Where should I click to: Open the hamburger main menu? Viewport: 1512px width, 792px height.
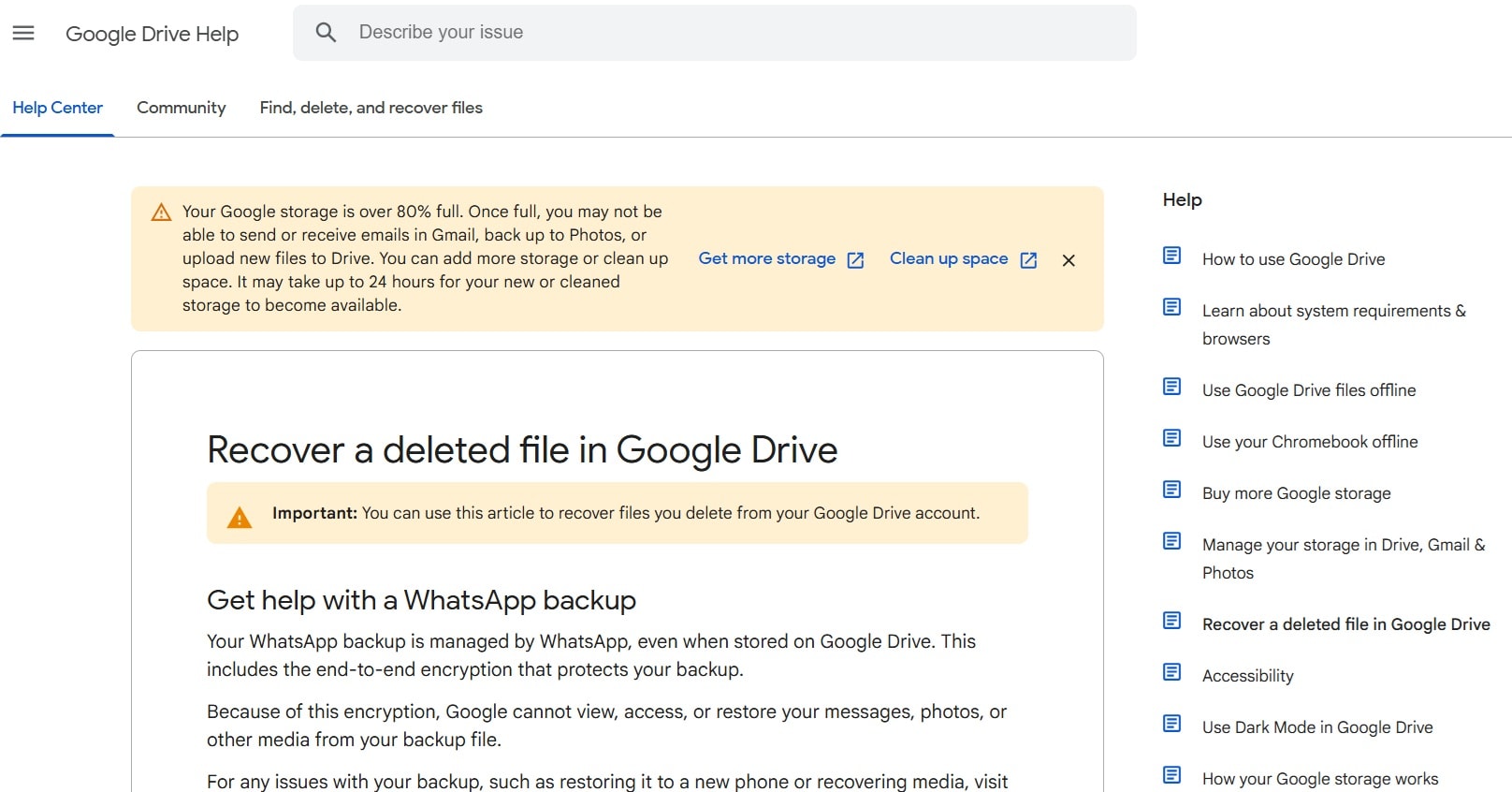[23, 33]
